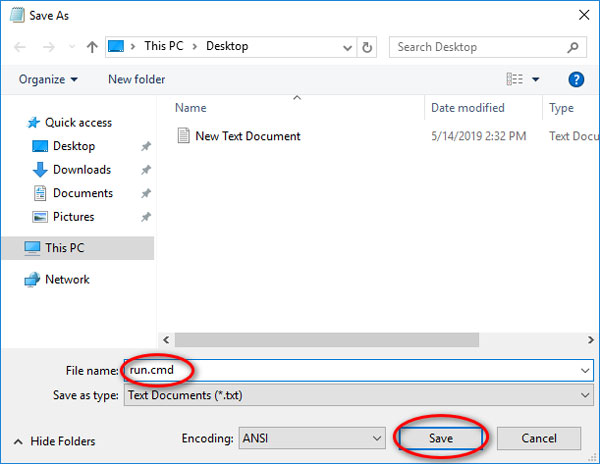
Task: Create a New folder
Action: (137, 79)
